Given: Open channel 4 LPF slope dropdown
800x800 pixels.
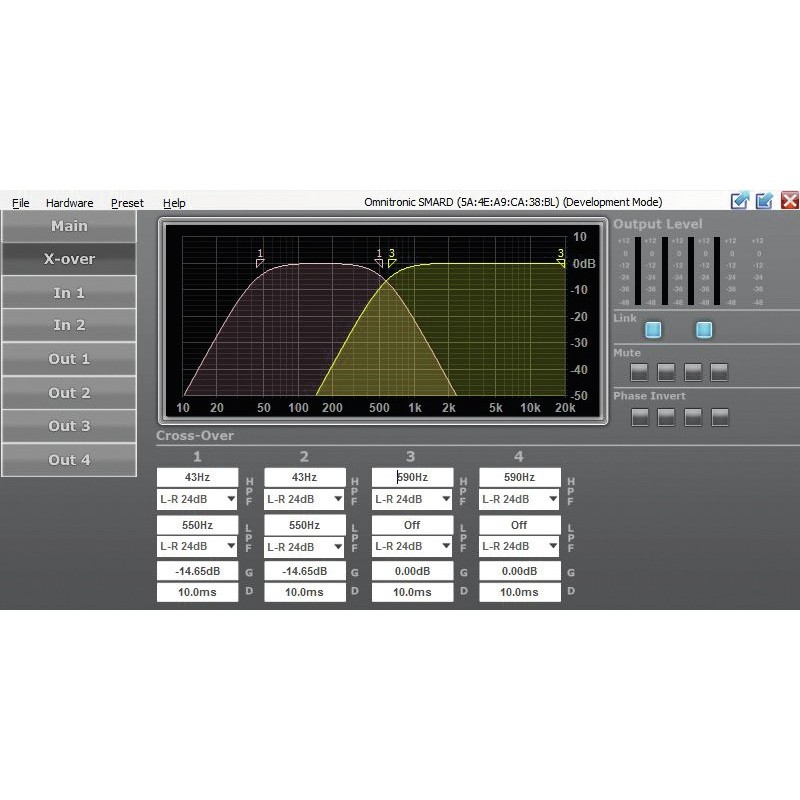Looking at the screenshot, I should tap(519, 546).
